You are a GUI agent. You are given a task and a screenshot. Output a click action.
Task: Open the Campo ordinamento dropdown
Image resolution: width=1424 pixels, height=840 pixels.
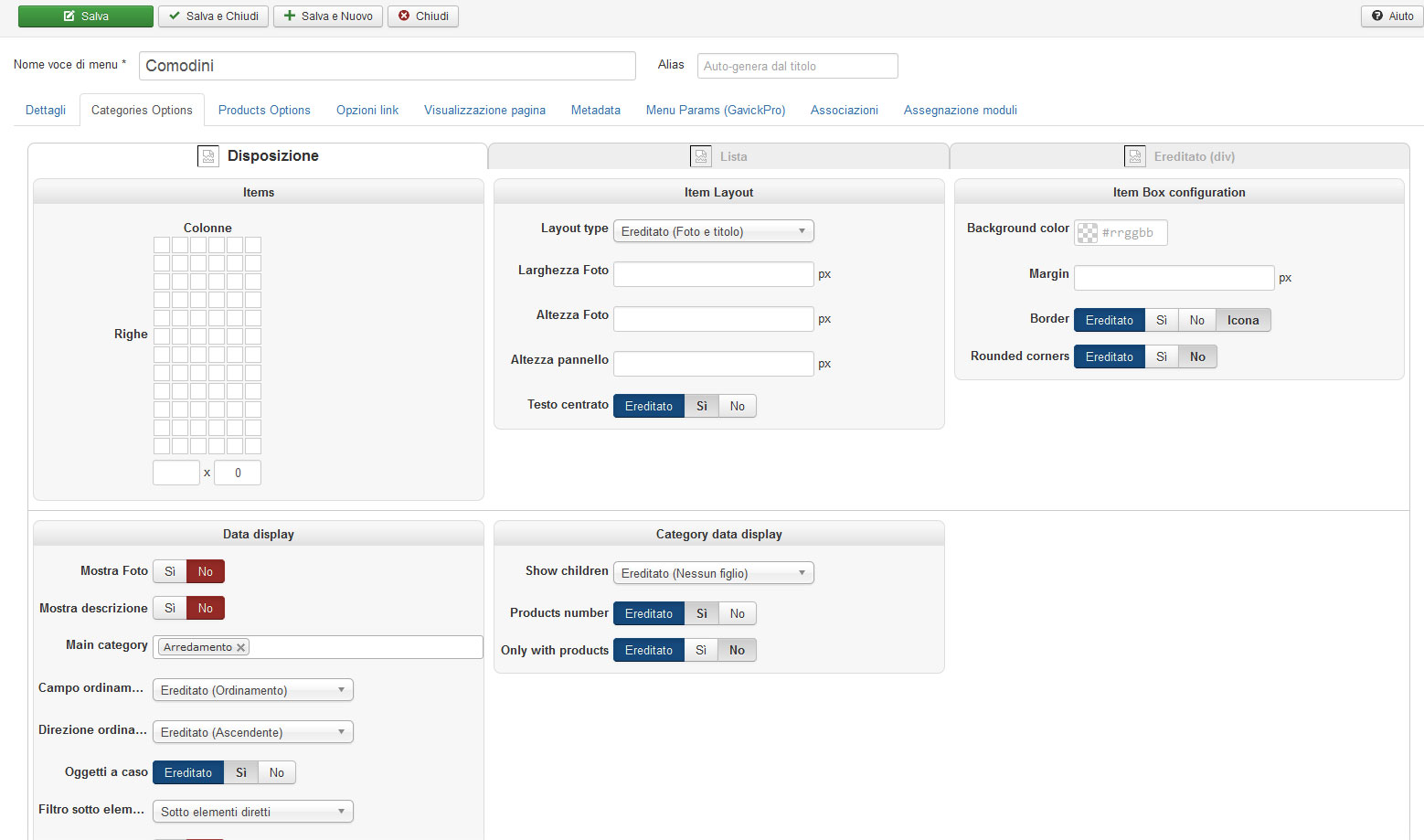pos(253,690)
